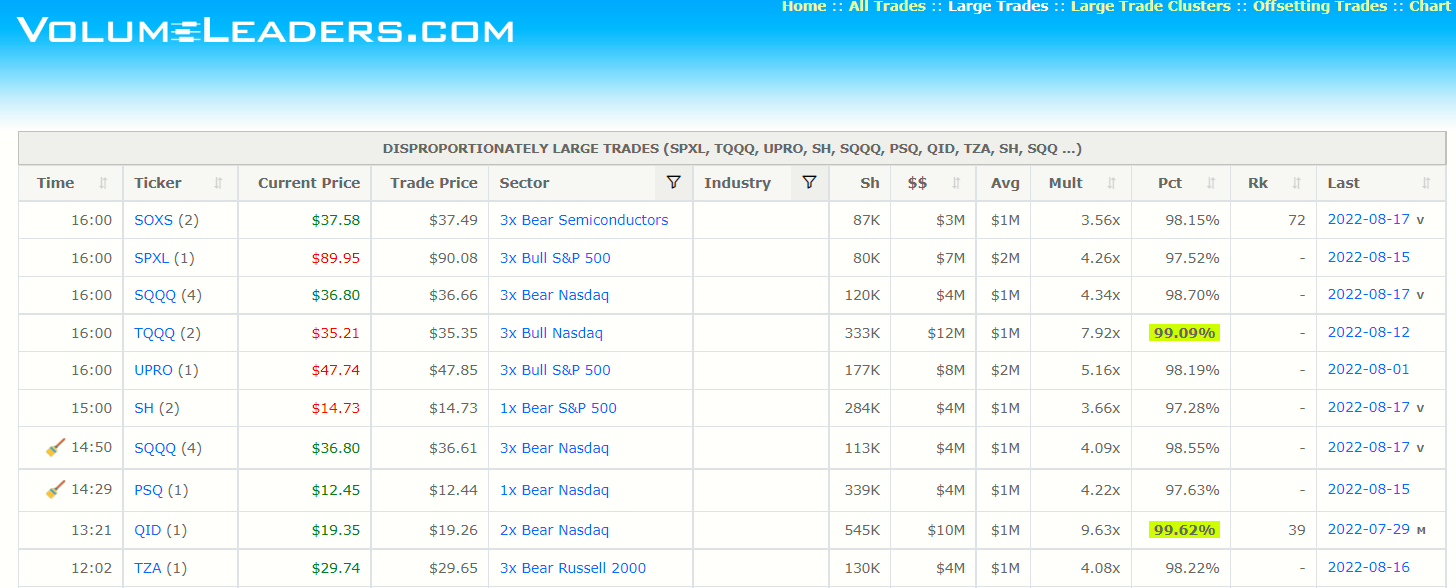The height and width of the screenshot is (588, 1456).
Task: Open the Sector column filter funnel
Action: tap(673, 182)
